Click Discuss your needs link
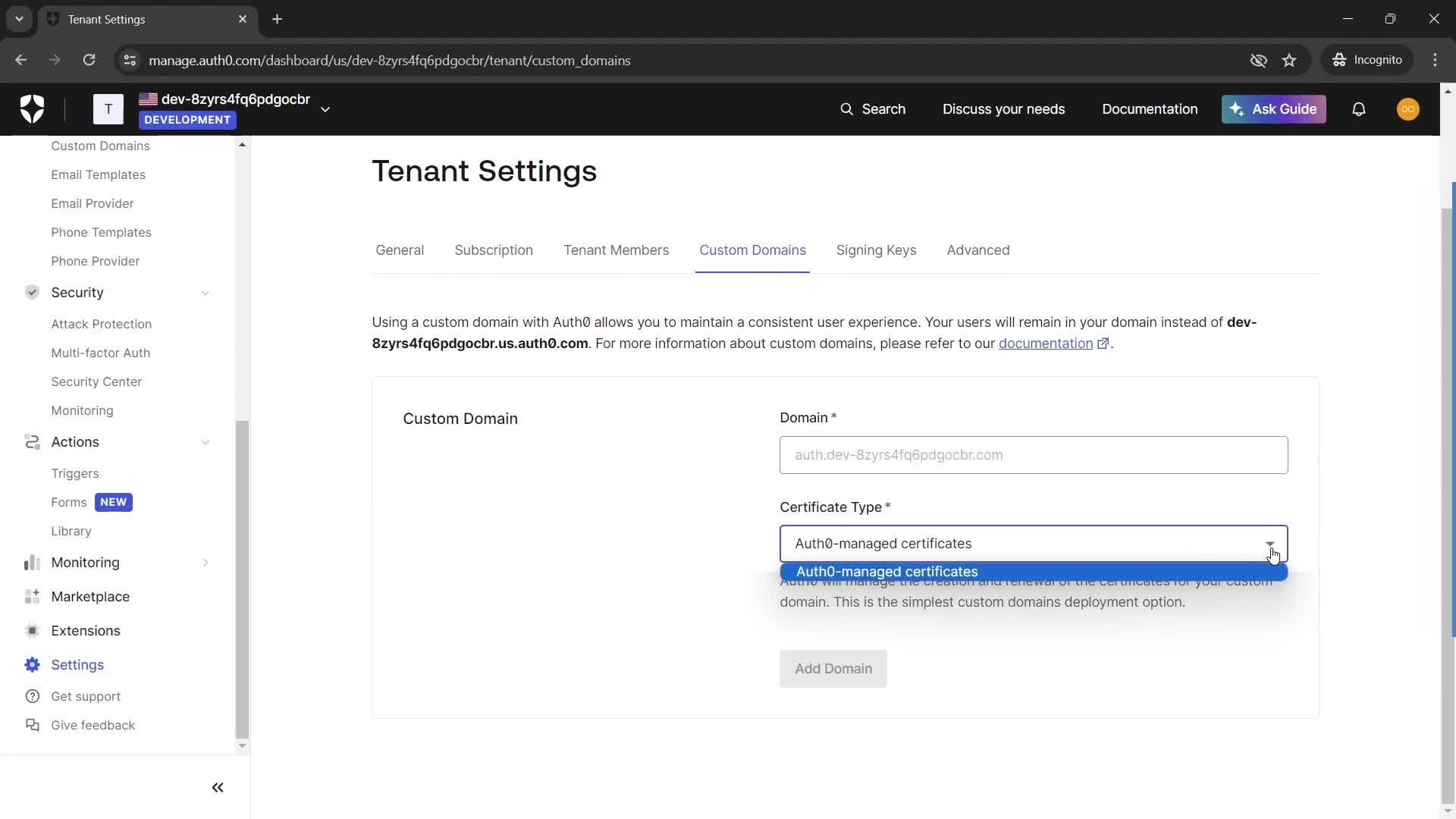Image resolution: width=1456 pixels, height=819 pixels. [1003, 109]
